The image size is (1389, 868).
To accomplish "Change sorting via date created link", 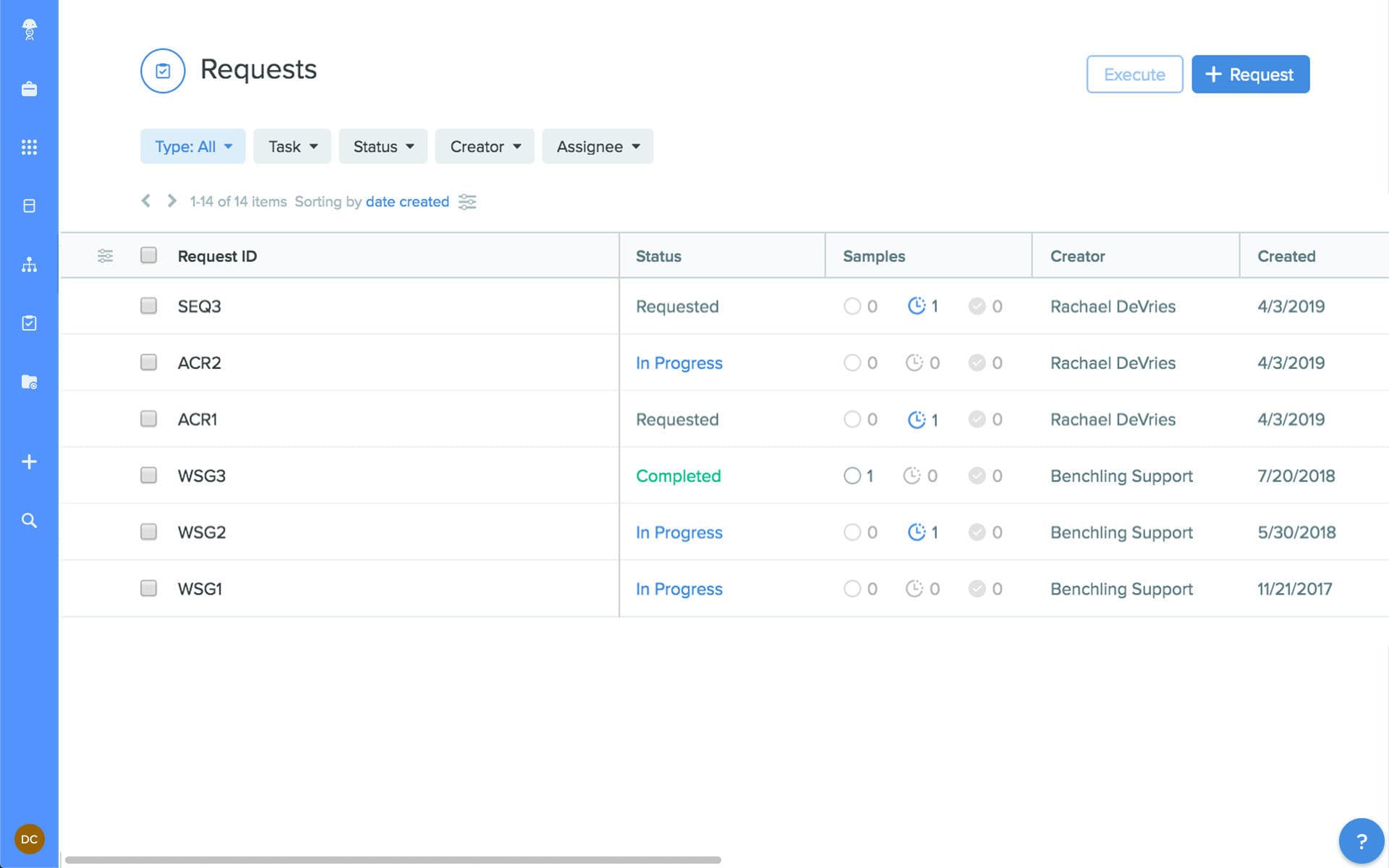I will click(x=407, y=202).
